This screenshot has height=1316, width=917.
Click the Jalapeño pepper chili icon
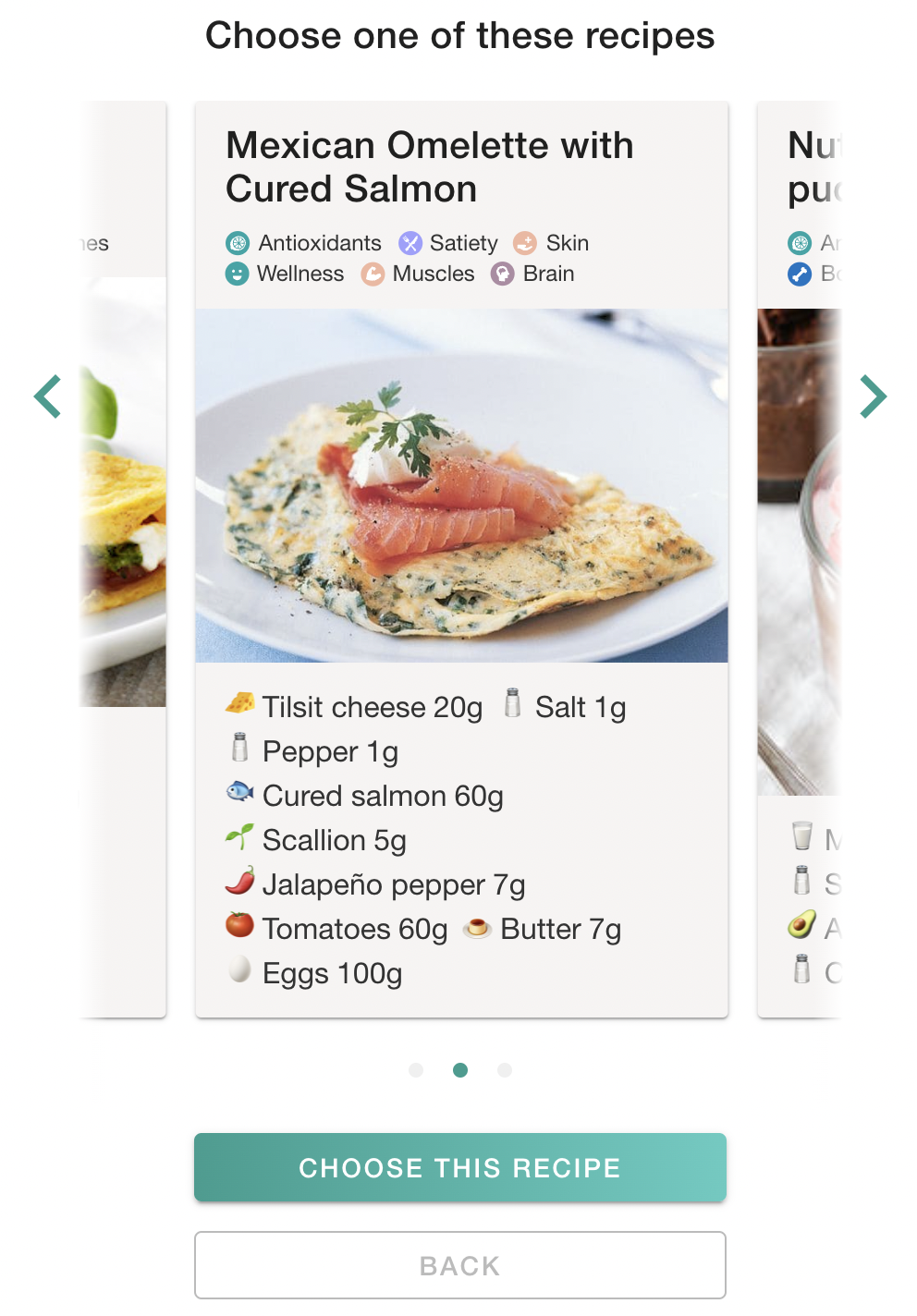[240, 881]
